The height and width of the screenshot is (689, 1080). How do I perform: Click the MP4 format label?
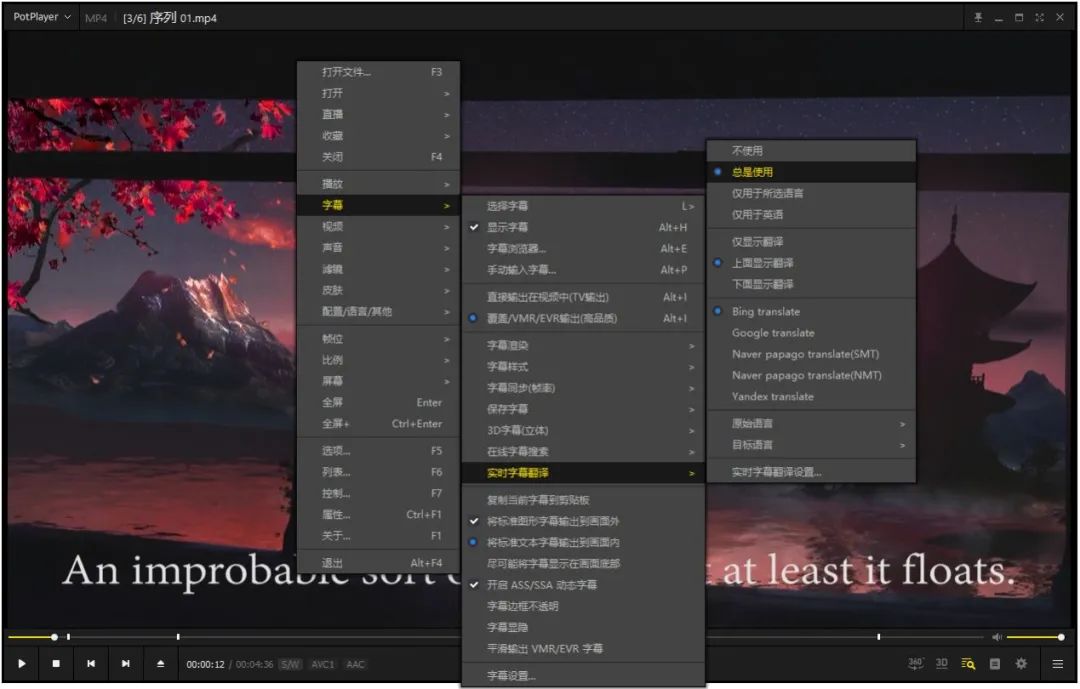point(96,18)
